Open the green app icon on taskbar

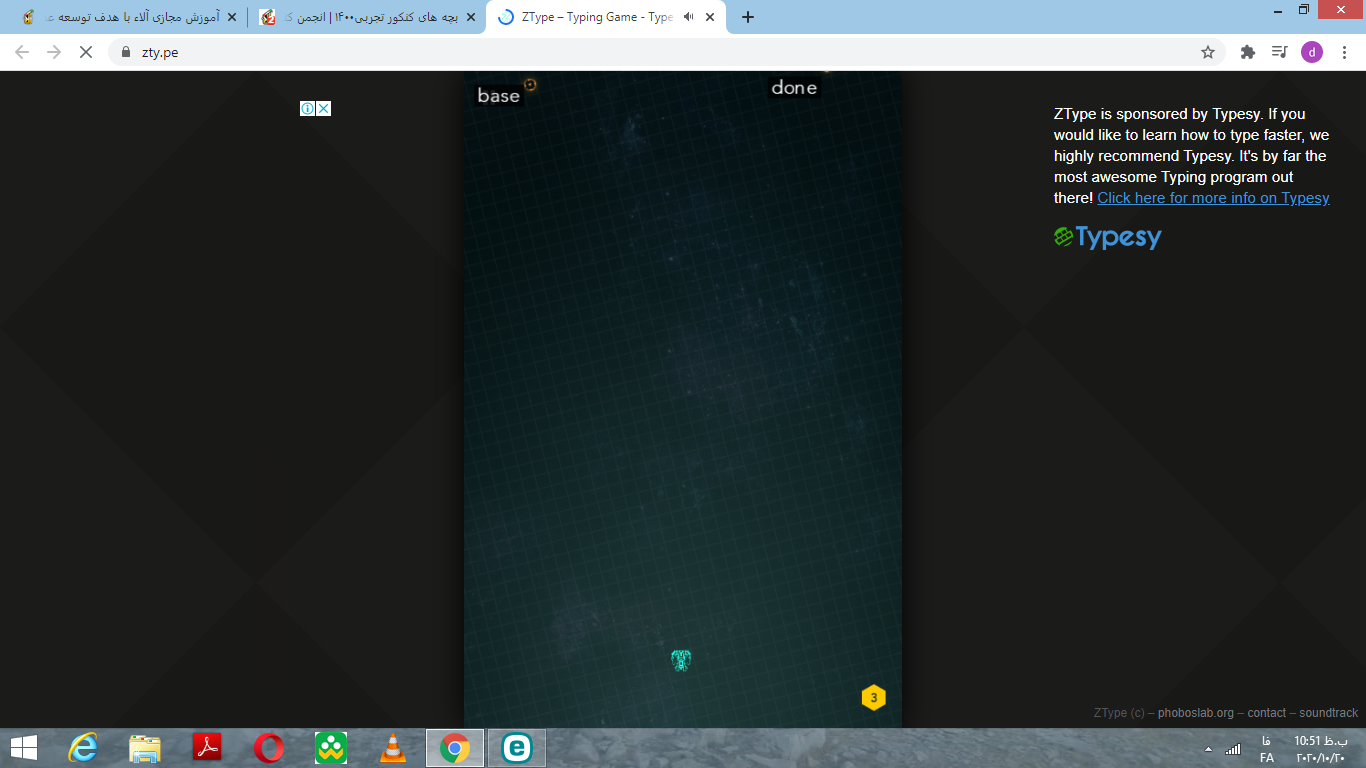point(331,748)
